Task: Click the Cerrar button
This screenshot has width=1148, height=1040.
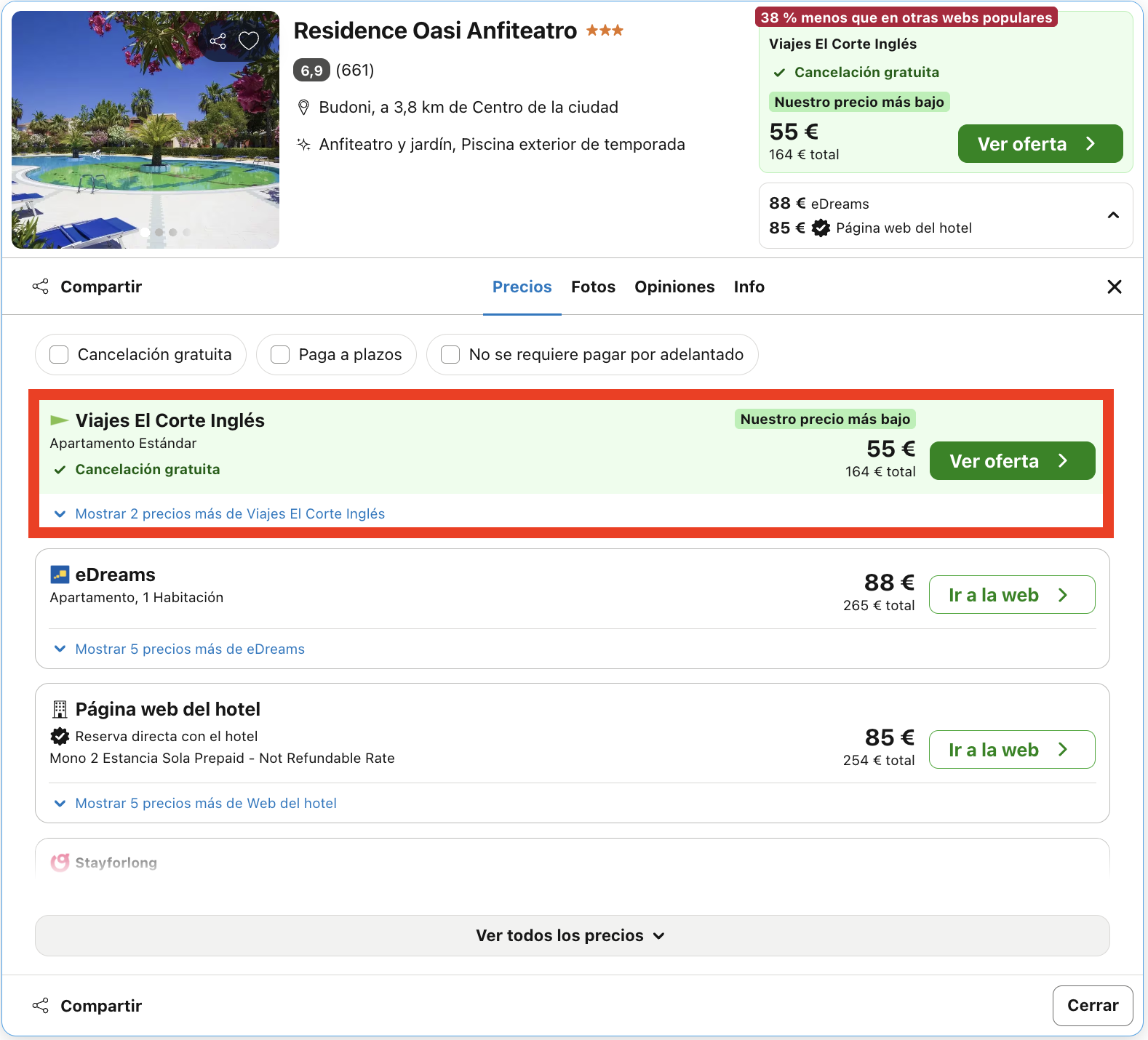Action: 1093,1005
